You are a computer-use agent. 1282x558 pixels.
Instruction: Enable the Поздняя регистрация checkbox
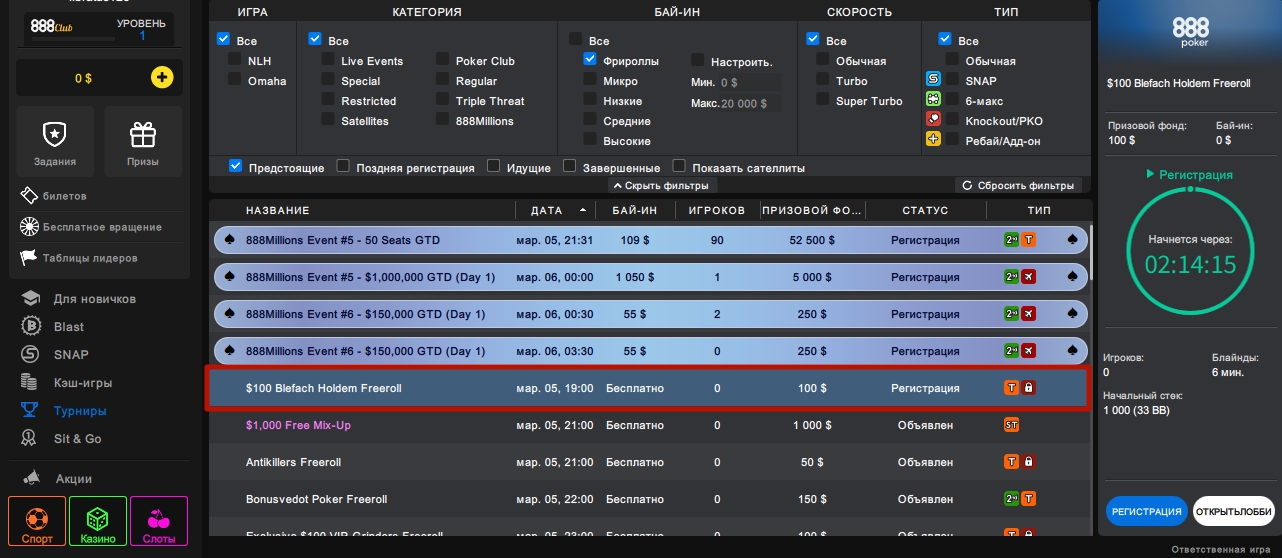click(343, 166)
